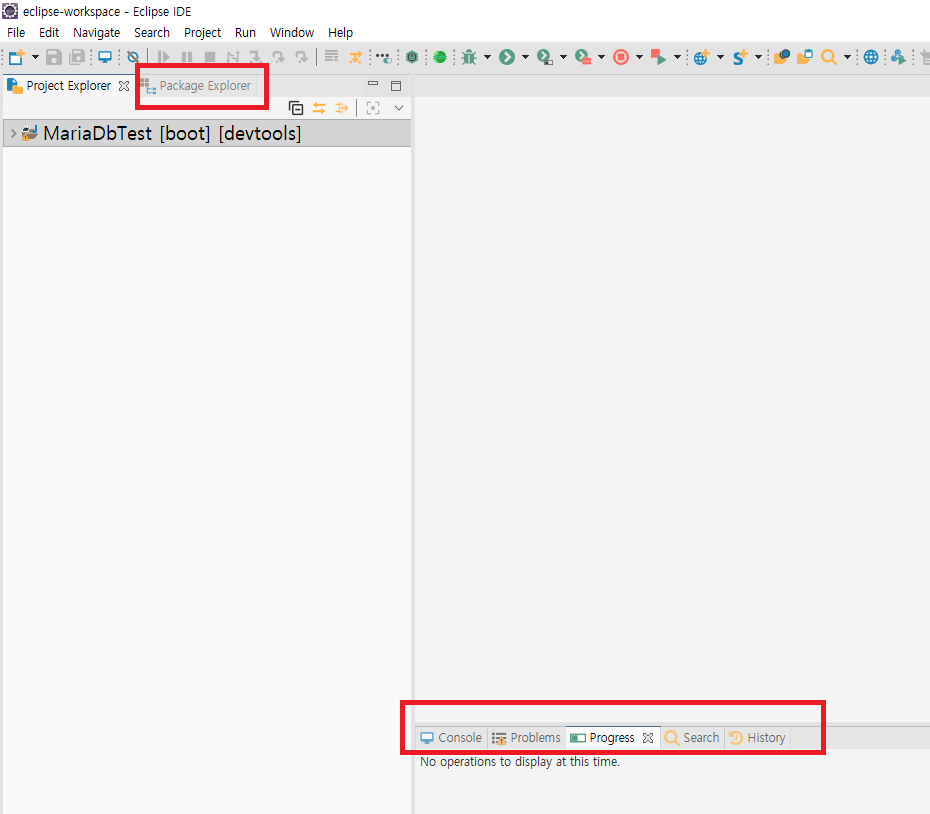Open the Relaunch dropdown arrow

[x=677, y=57]
